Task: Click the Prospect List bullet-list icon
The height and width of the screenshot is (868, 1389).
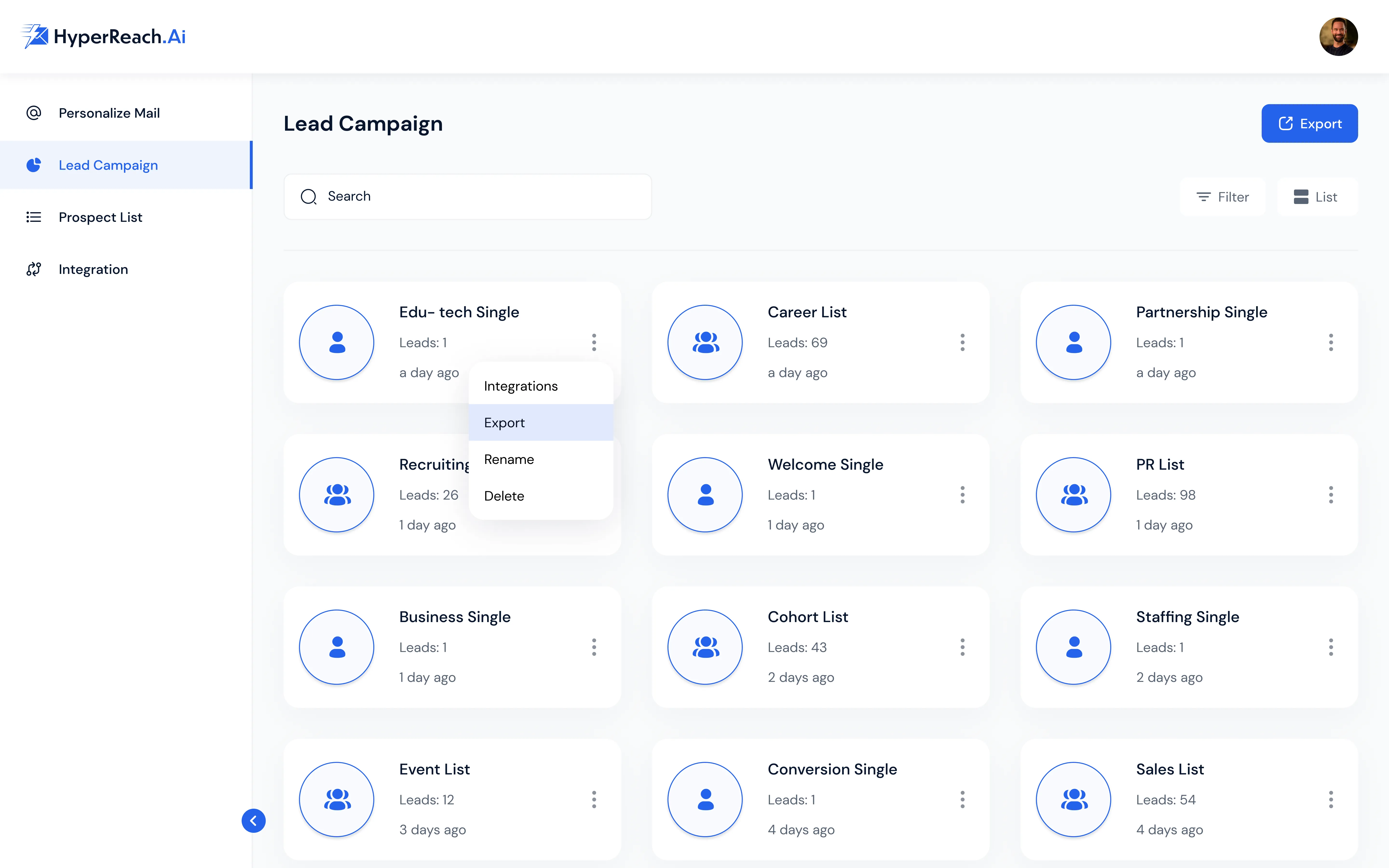Action: point(34,217)
